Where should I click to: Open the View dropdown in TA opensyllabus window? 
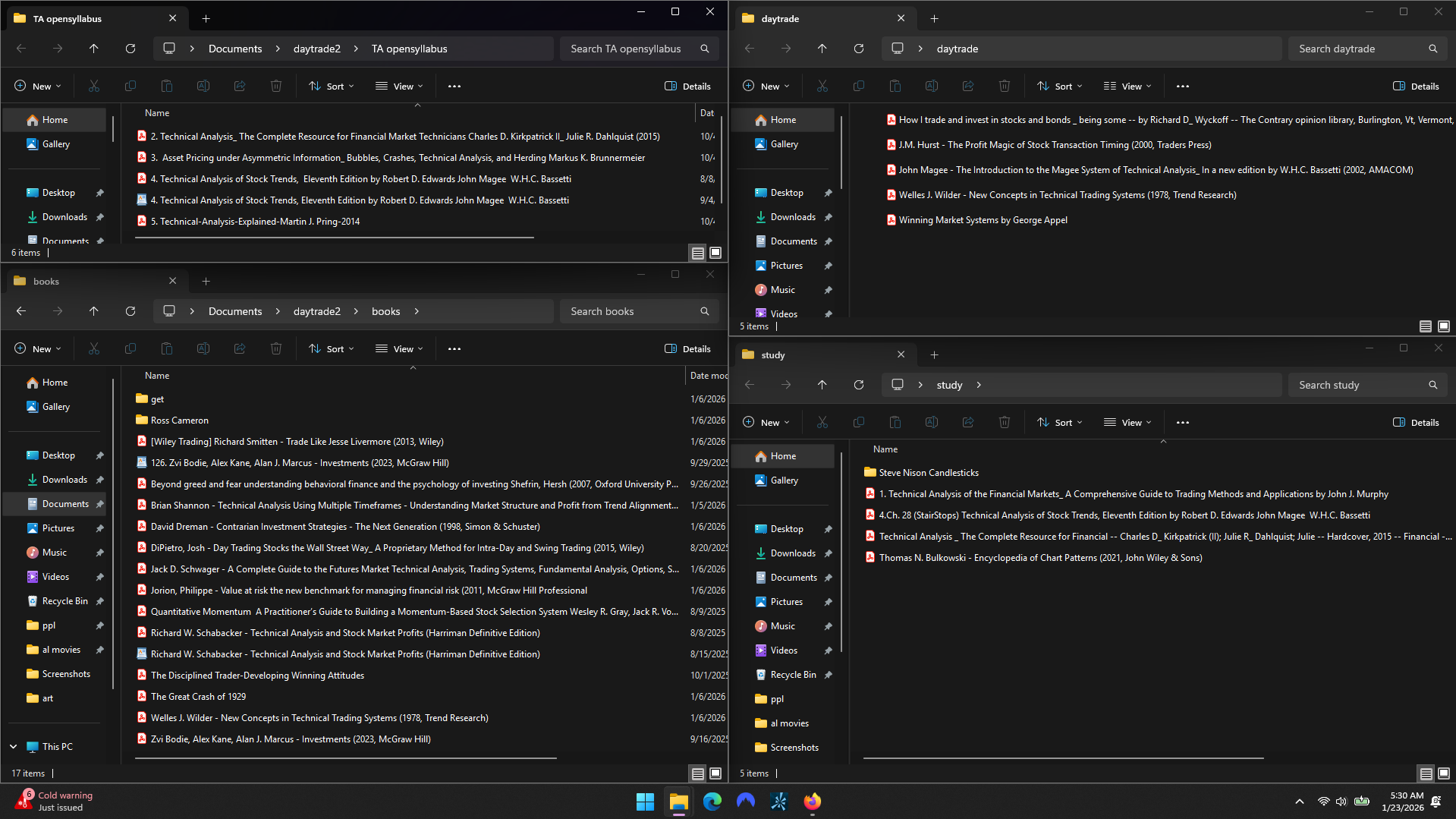tap(399, 87)
